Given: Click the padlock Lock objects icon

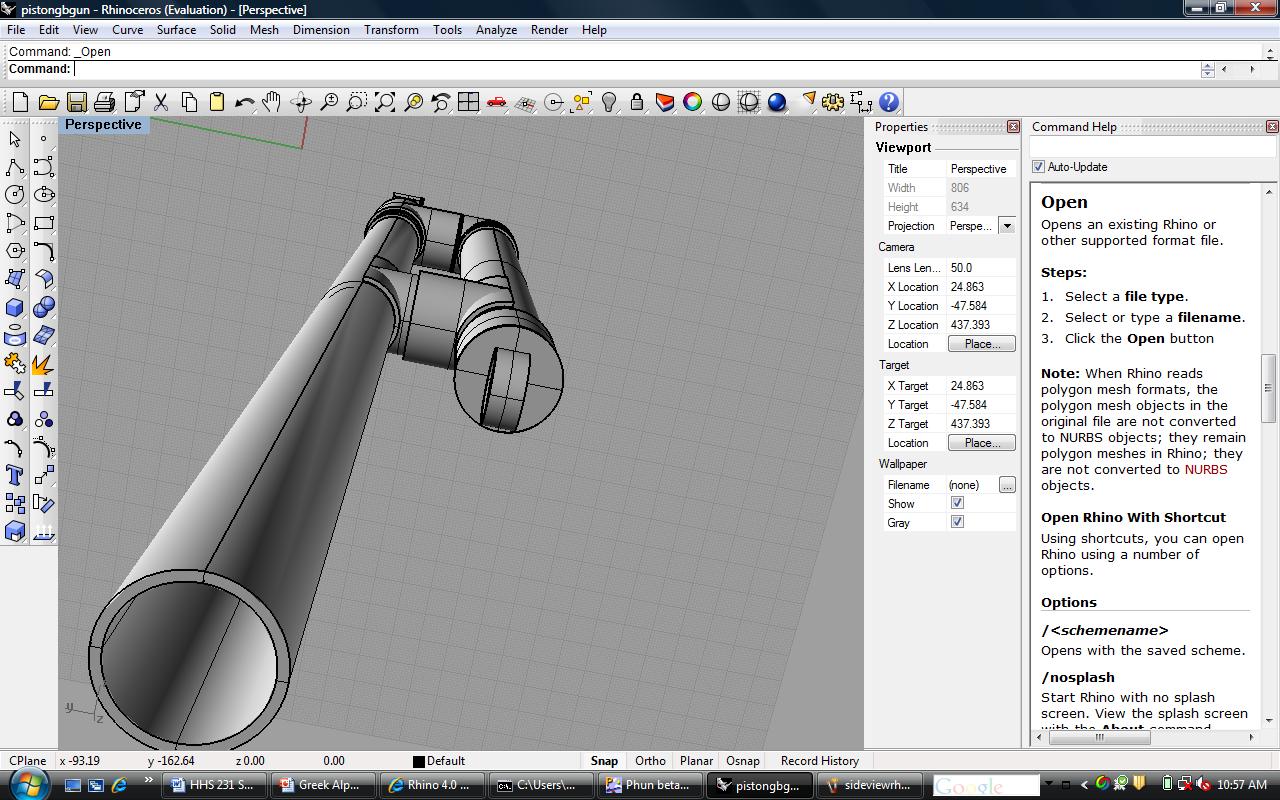Looking at the screenshot, I should 636,102.
